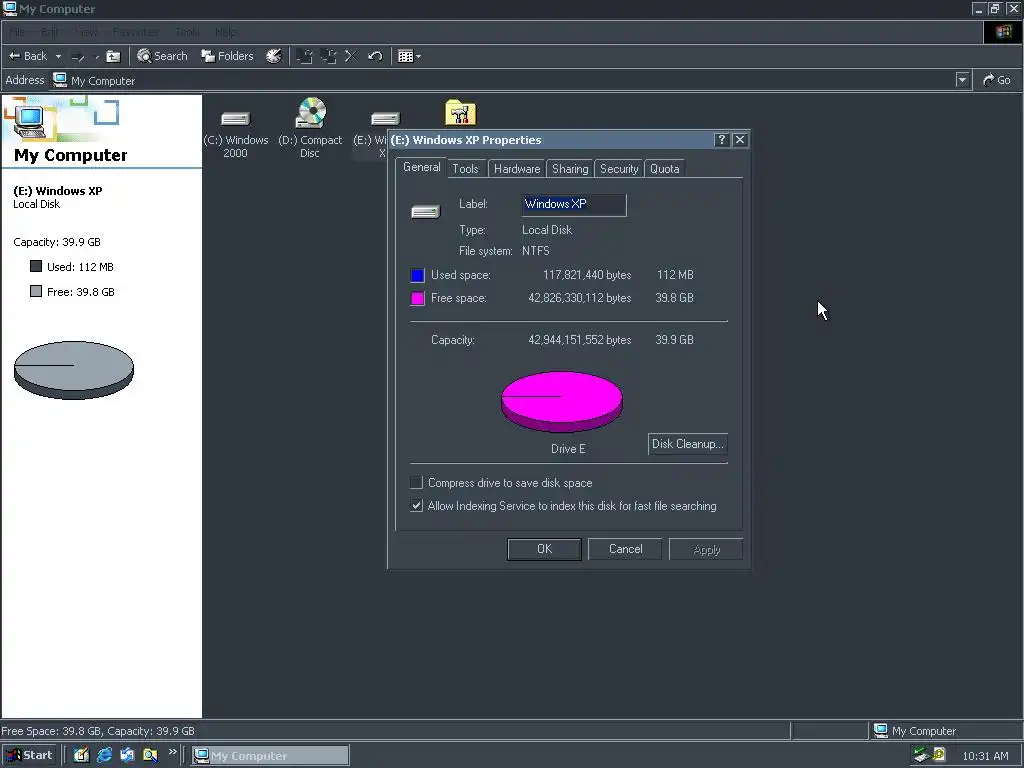The height and width of the screenshot is (768, 1024).
Task: Go back using the Back arrow
Action: click(x=27, y=56)
